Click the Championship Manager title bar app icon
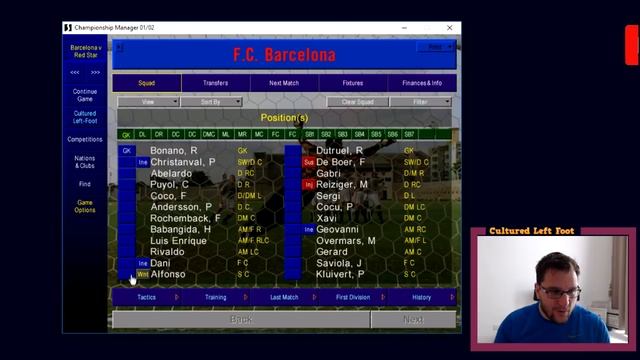Viewport: 640px width, 360px height. (x=68, y=28)
